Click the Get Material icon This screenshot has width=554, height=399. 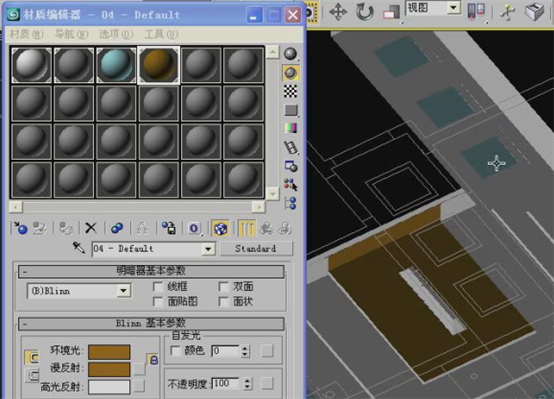coord(21,228)
